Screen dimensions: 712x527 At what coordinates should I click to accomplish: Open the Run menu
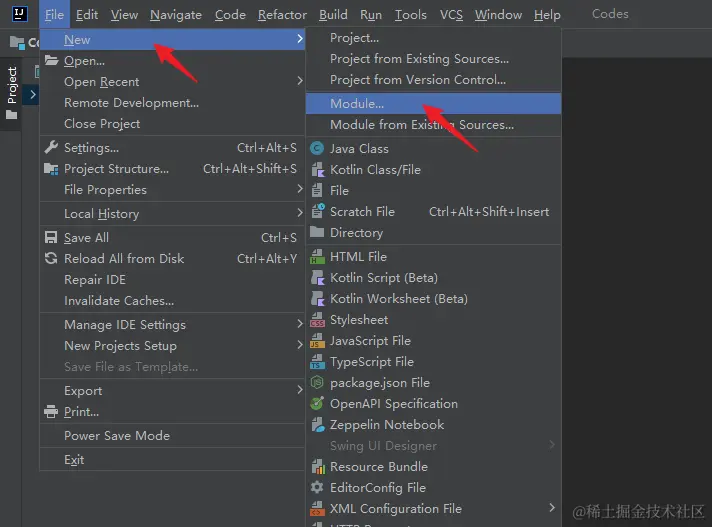tap(371, 15)
